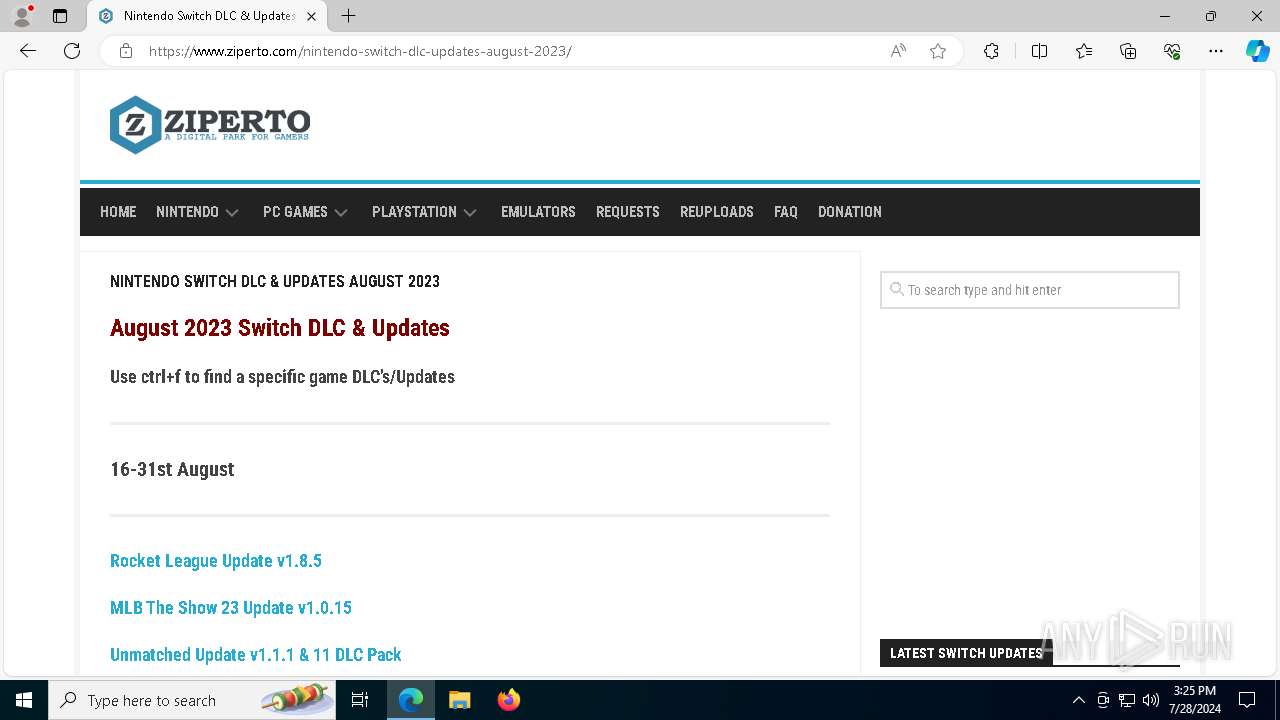This screenshot has height=720, width=1280.
Task: Open the taskbar clock and date
Action: (x=1195, y=700)
